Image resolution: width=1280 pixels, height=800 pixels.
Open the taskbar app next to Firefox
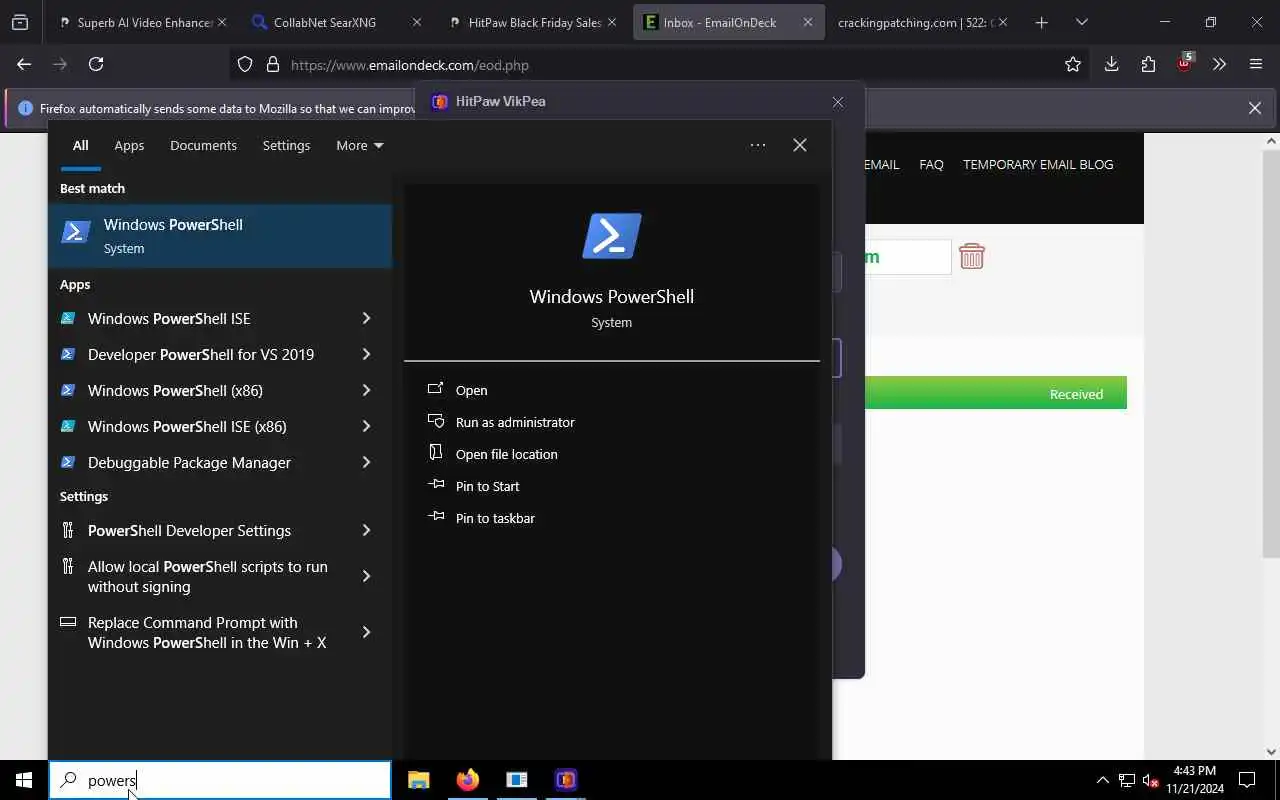[516, 780]
